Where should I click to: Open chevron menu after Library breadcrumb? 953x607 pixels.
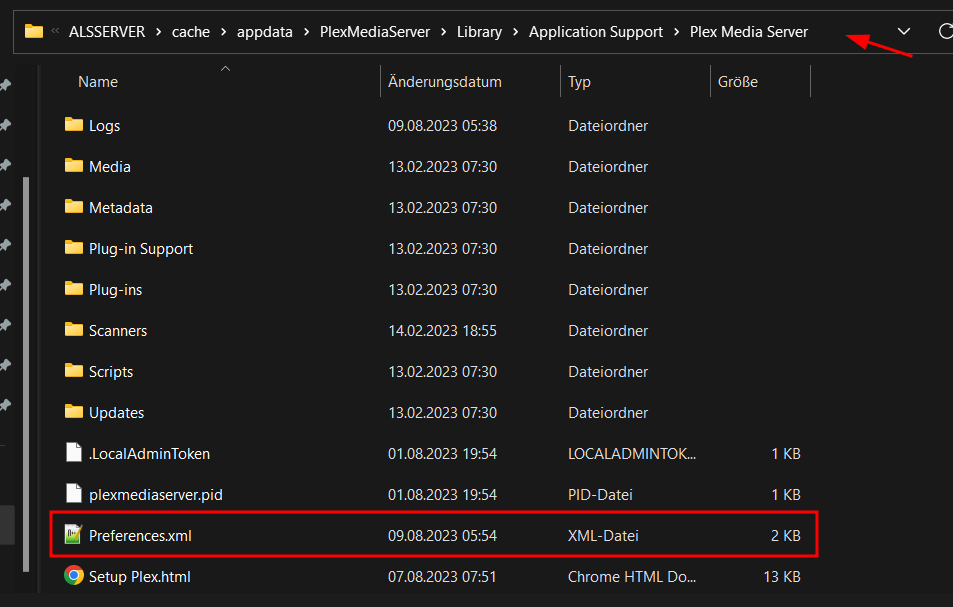pos(515,32)
